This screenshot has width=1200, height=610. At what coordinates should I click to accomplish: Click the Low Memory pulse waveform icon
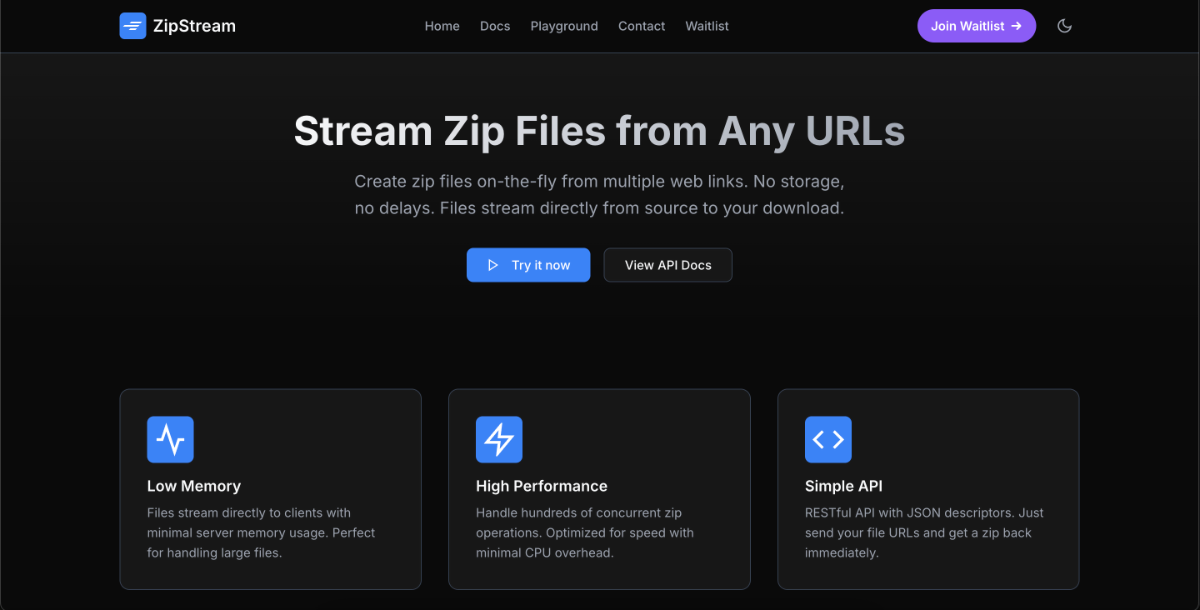[x=170, y=439]
